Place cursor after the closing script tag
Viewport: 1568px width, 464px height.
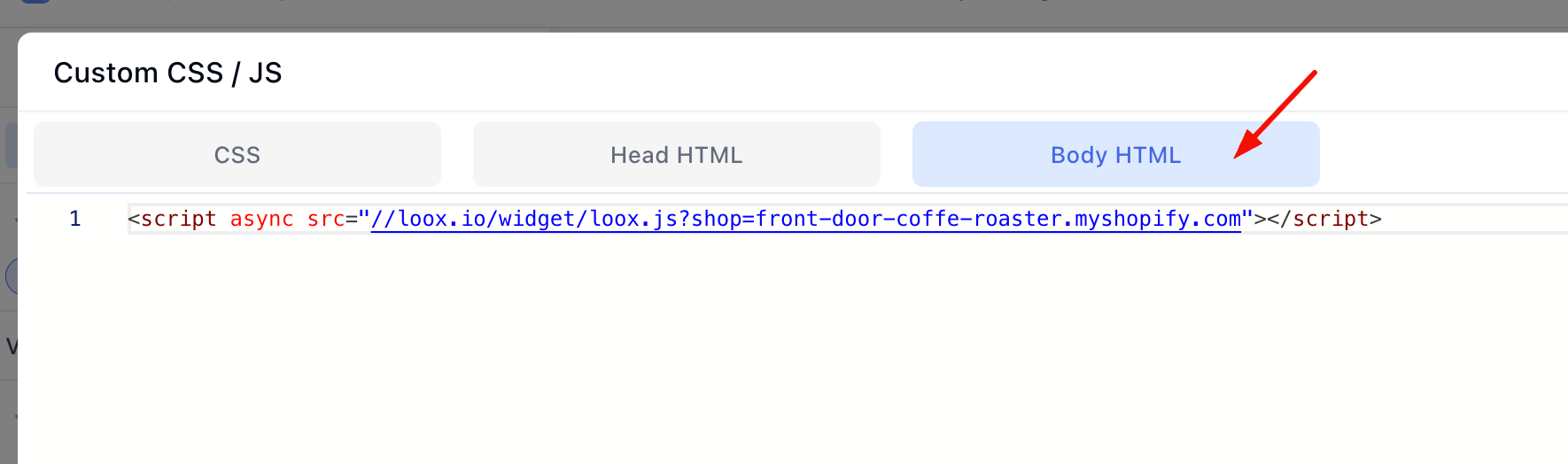[x=1383, y=219]
